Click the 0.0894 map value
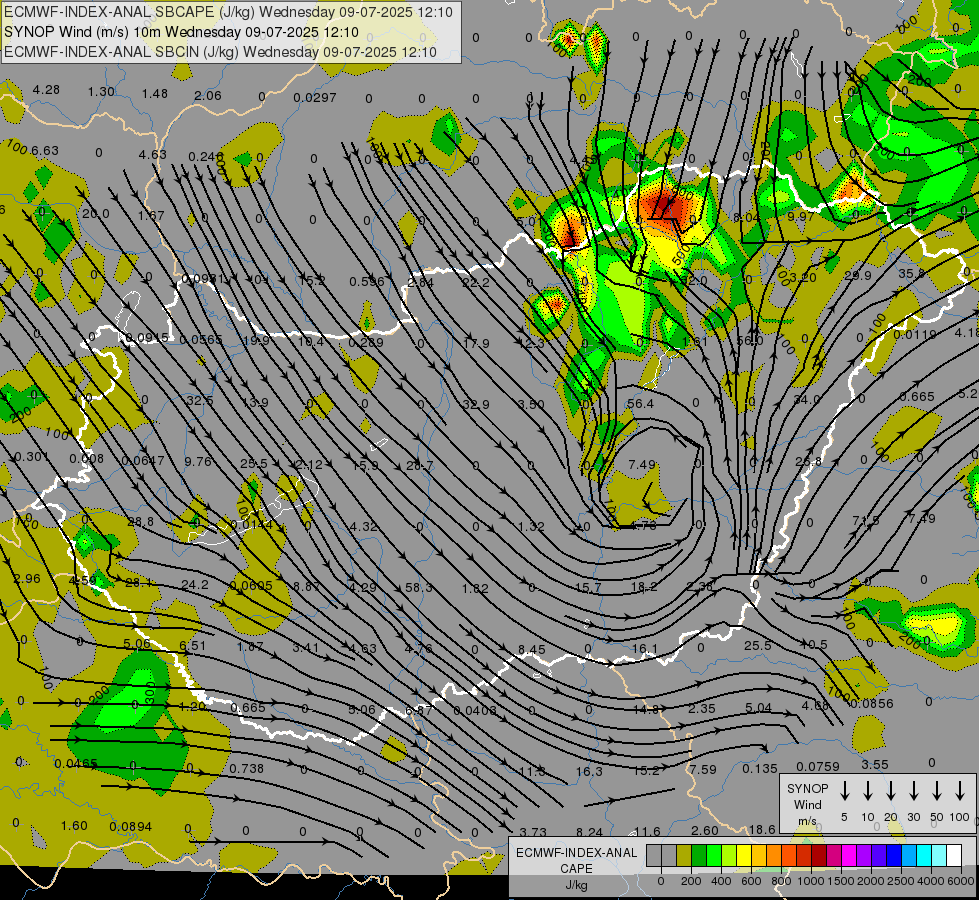This screenshot has height=900, width=979. [x=130, y=827]
